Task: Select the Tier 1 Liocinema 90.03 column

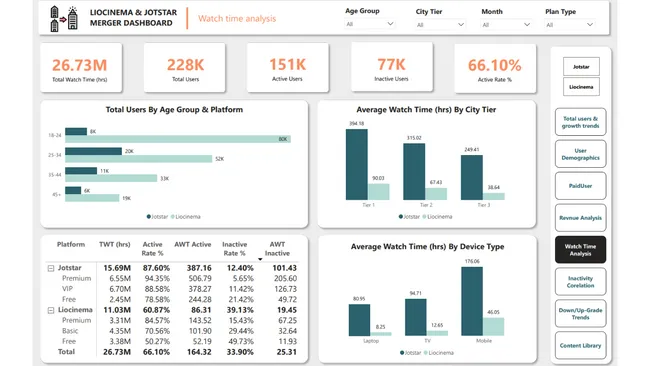Action: [x=378, y=192]
